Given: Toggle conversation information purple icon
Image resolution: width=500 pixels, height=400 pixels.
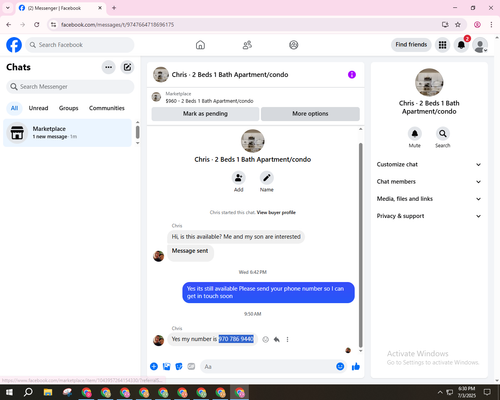Looking at the screenshot, I should pyautogui.click(x=352, y=75).
